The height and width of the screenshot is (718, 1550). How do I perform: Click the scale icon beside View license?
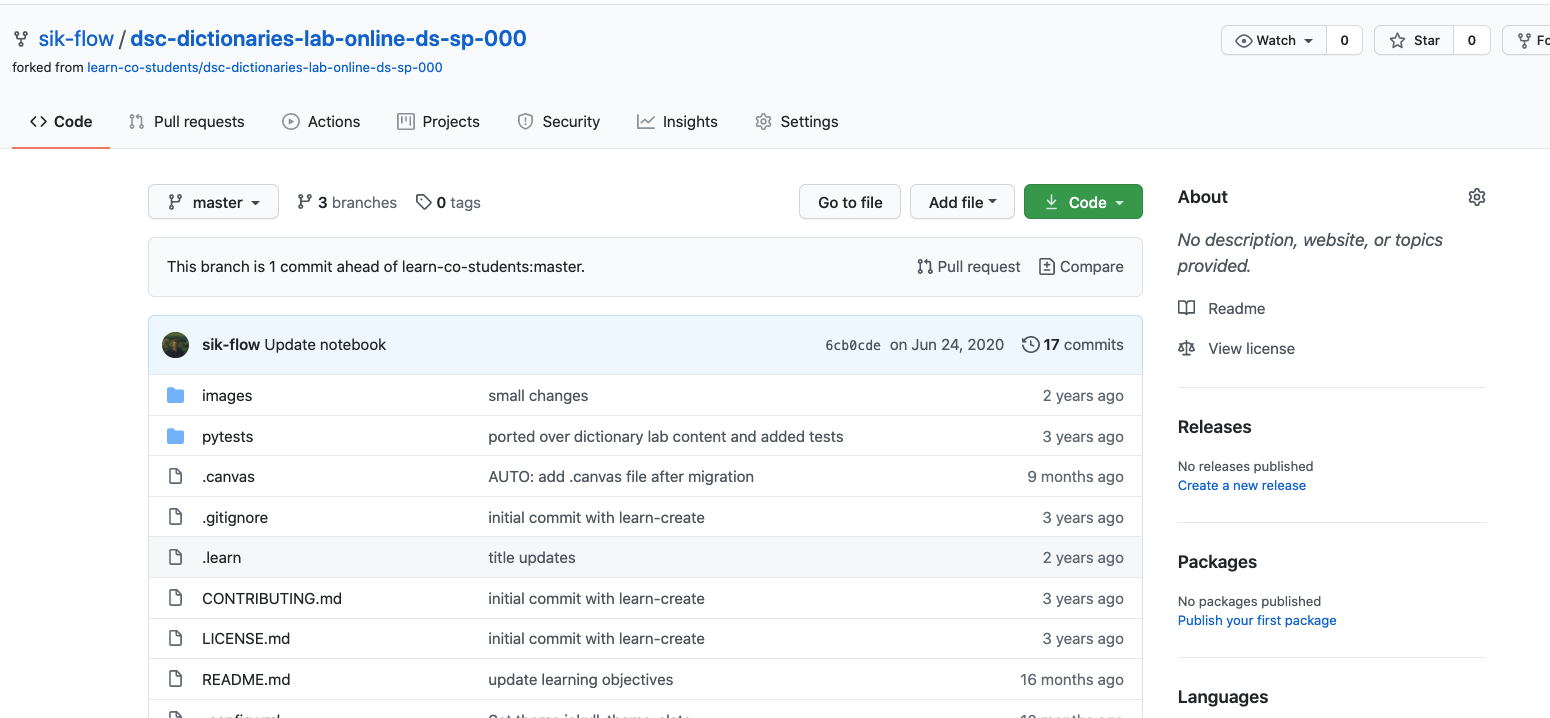pos(1187,348)
